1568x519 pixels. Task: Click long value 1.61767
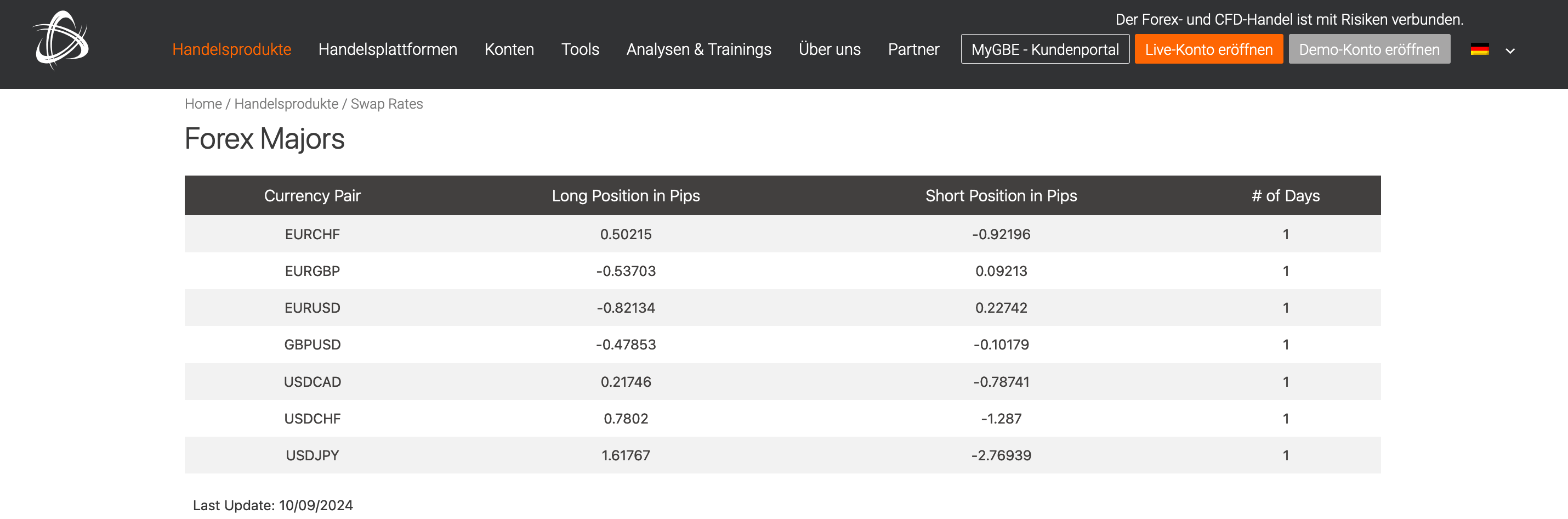pyautogui.click(x=626, y=456)
